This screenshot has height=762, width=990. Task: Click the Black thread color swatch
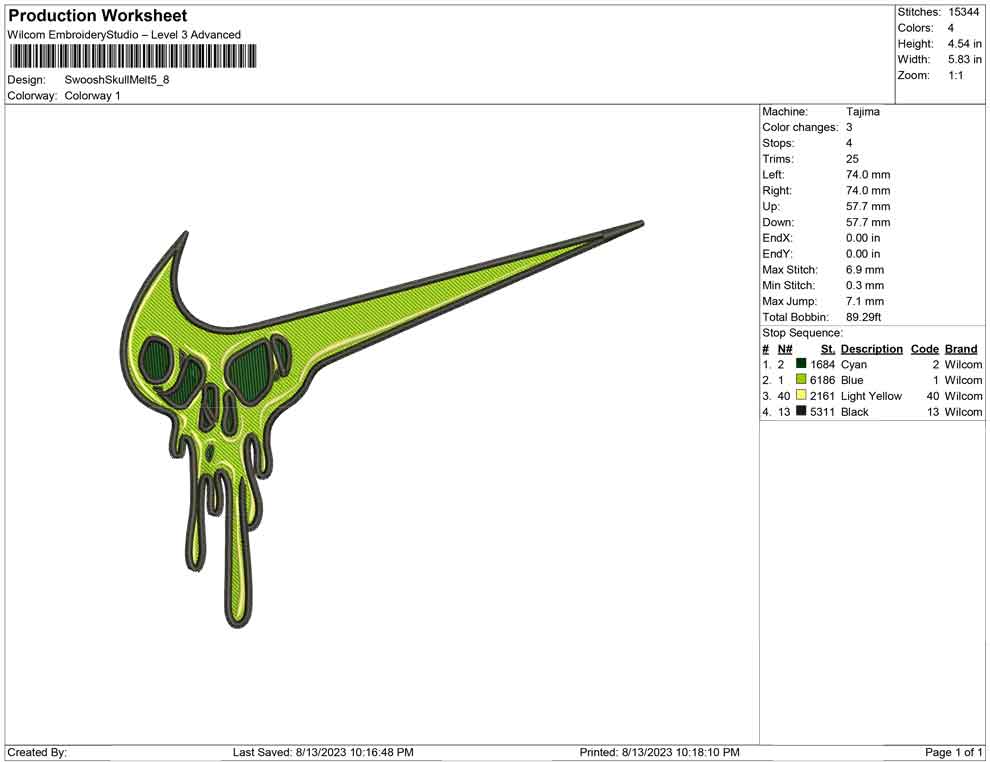coord(801,411)
